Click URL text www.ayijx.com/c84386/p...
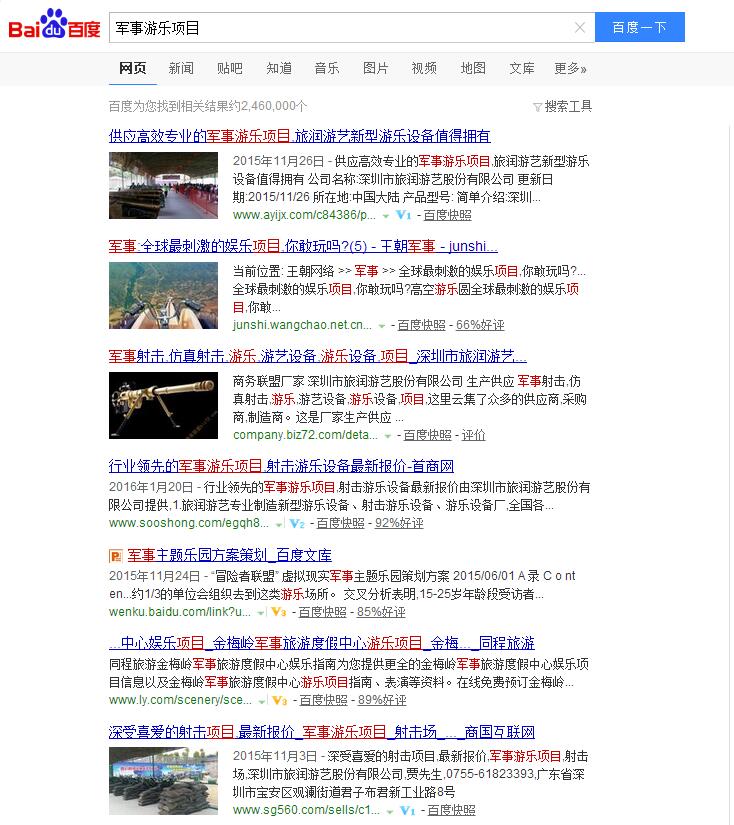The image size is (734, 825). point(304,215)
